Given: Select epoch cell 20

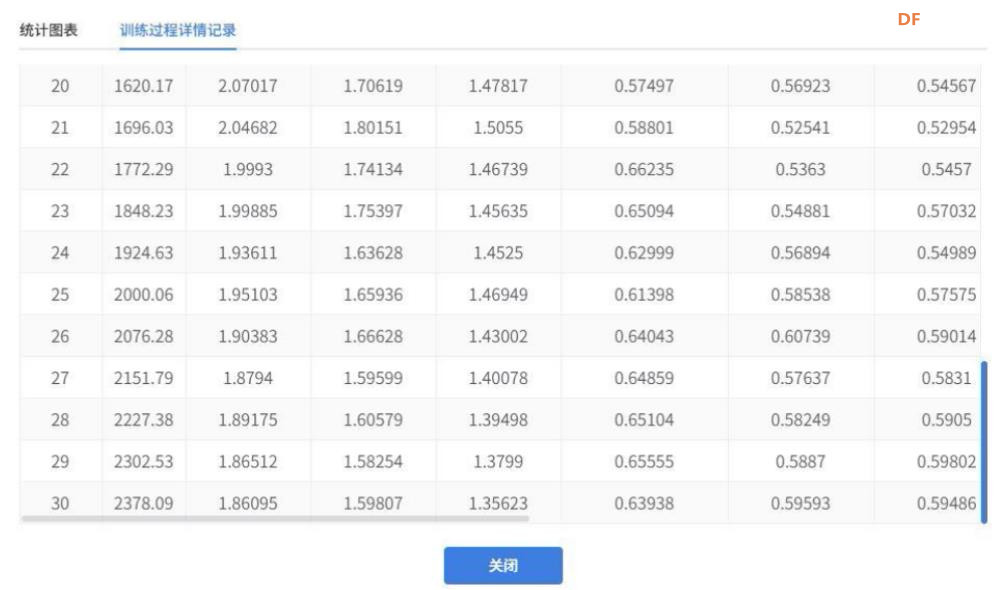Looking at the screenshot, I should pos(60,86).
